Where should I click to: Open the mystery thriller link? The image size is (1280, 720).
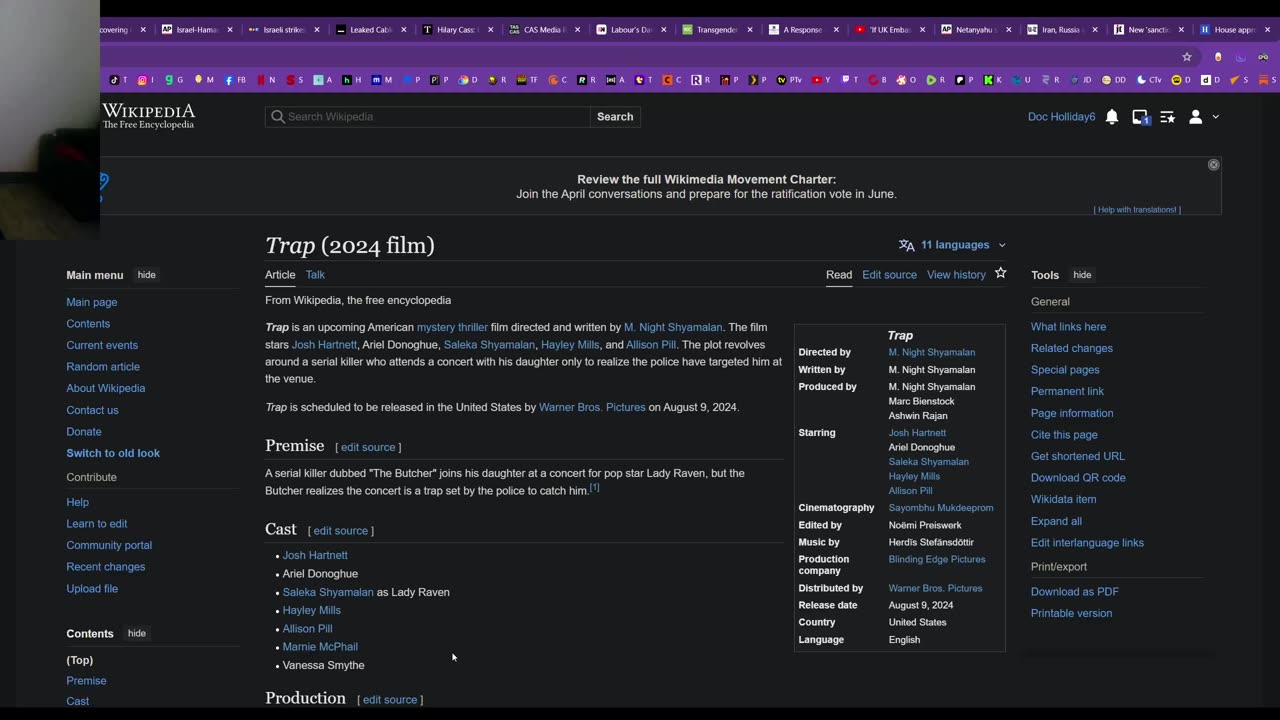pyautogui.click(x=452, y=327)
